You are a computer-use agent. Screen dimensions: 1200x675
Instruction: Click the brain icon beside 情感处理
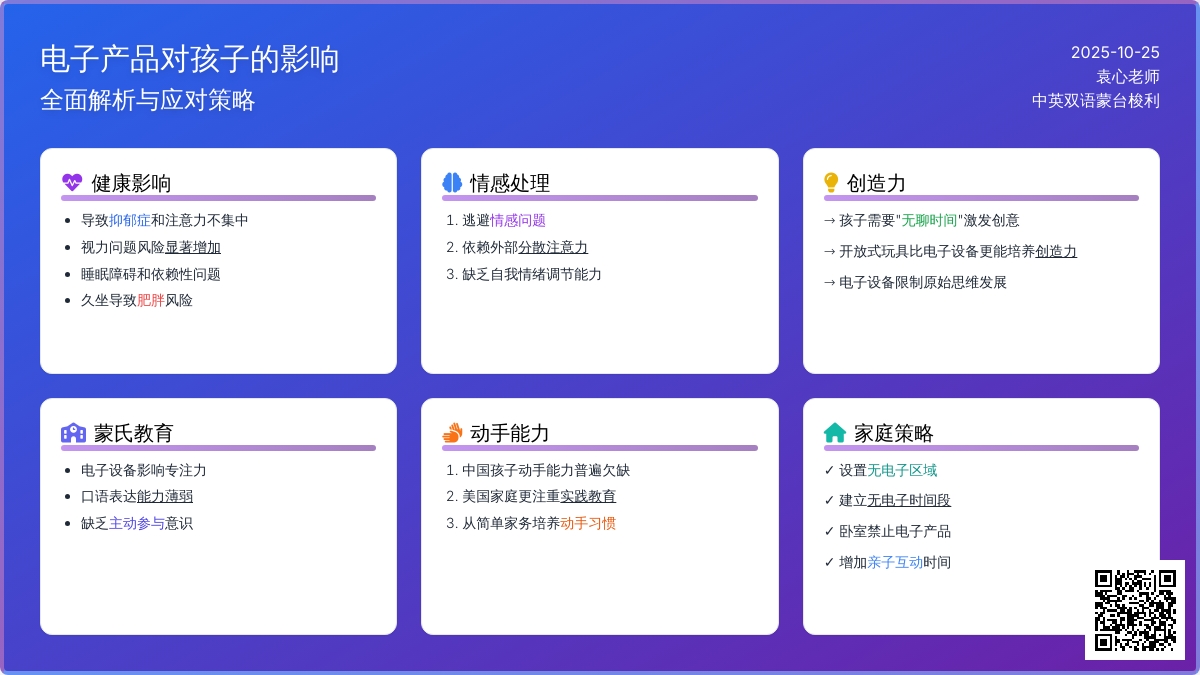453,182
